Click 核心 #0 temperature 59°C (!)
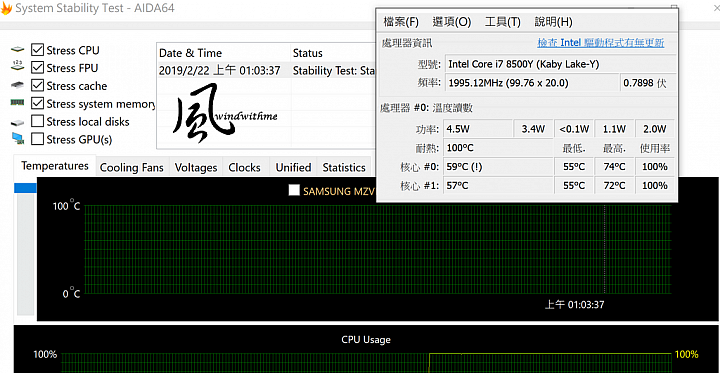The image size is (720, 373). [x=498, y=167]
